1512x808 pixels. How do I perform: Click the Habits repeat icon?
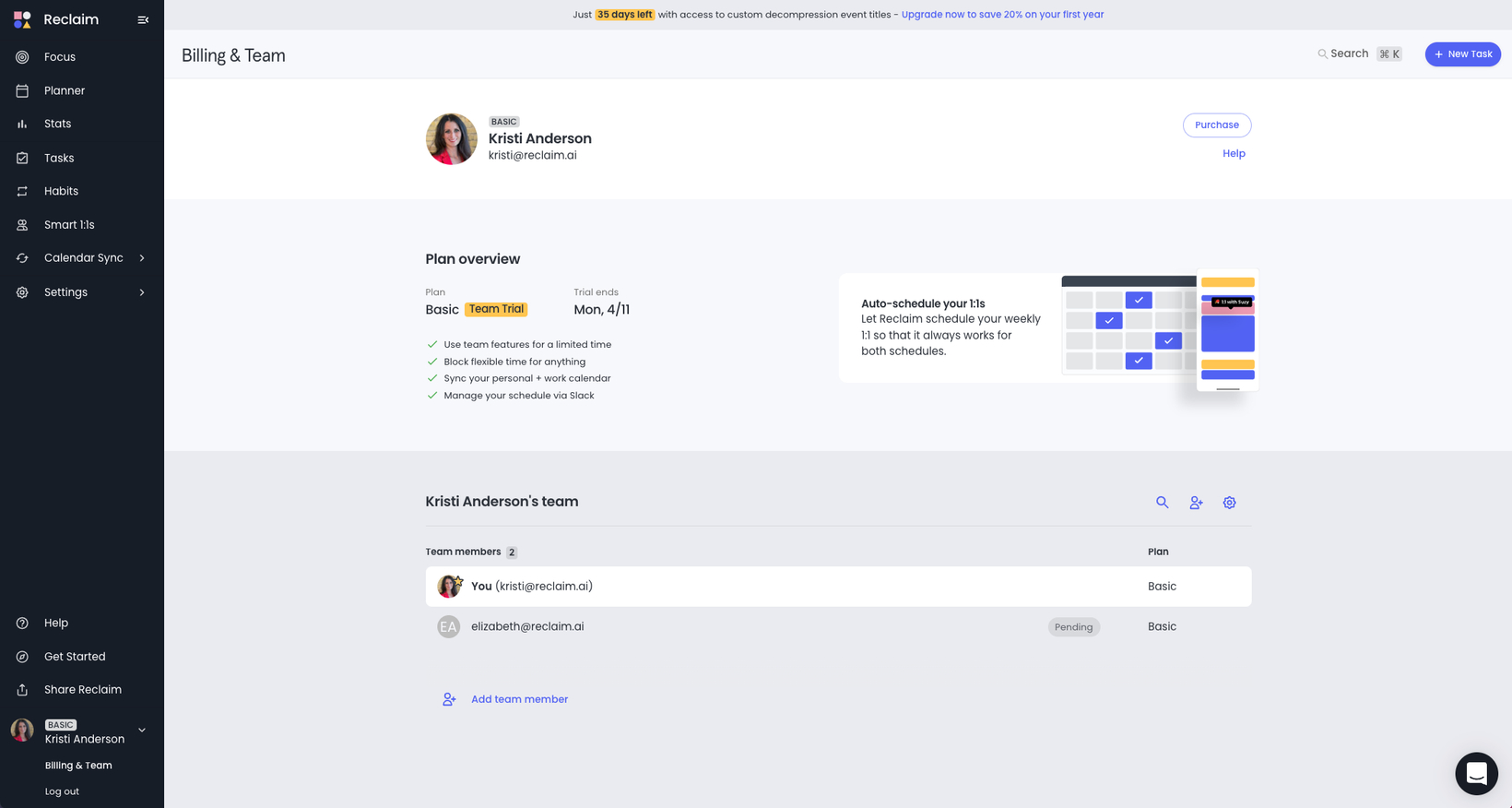tap(22, 191)
